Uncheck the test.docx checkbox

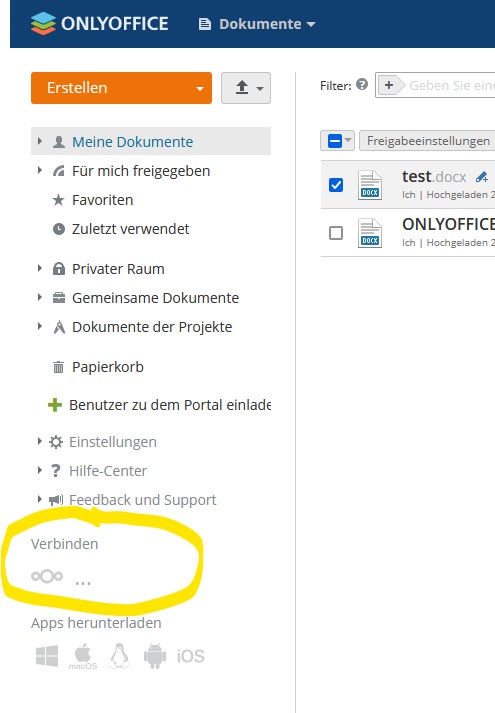pos(336,185)
